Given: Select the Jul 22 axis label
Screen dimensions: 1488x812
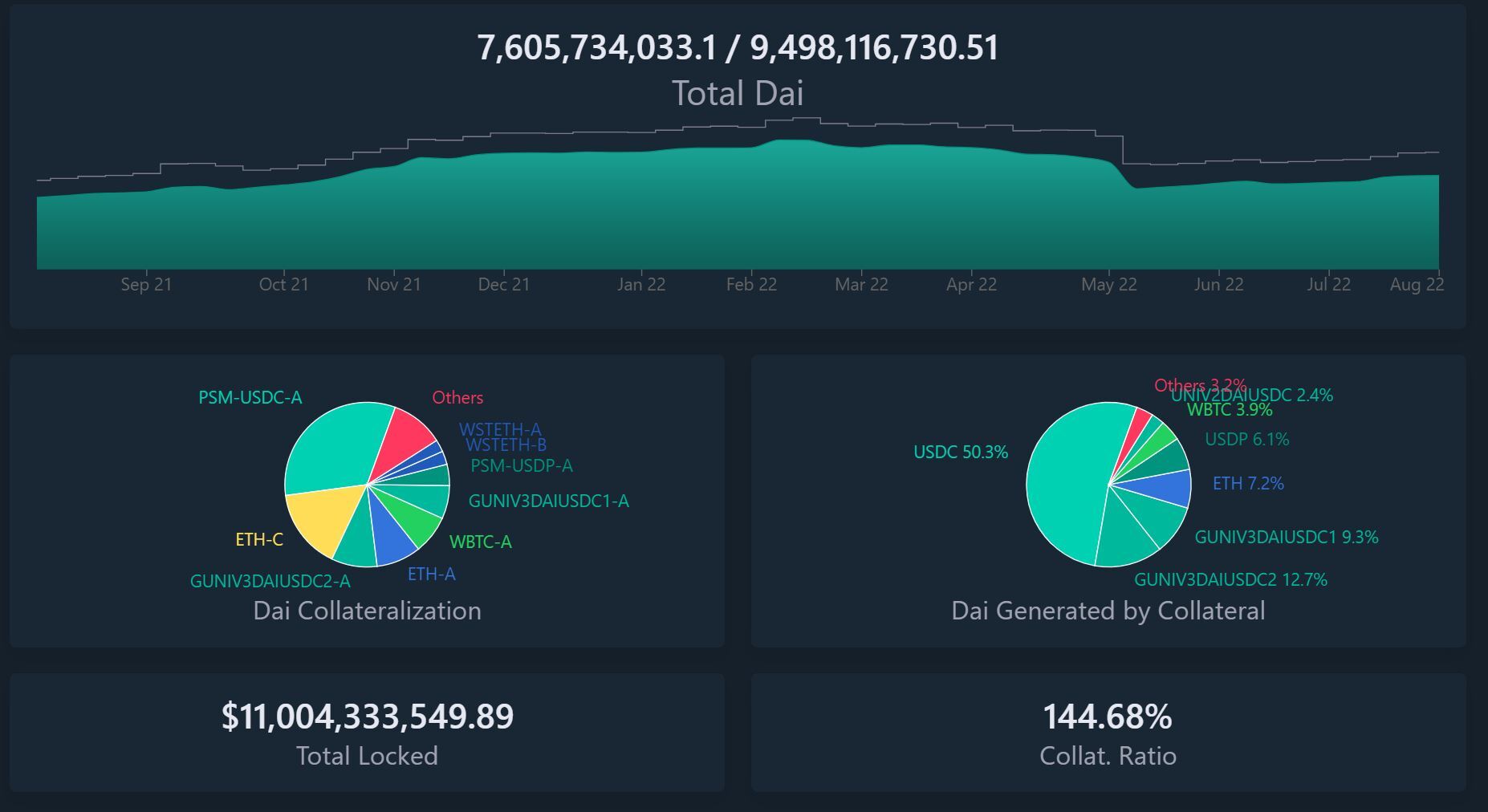Looking at the screenshot, I should (x=1328, y=284).
